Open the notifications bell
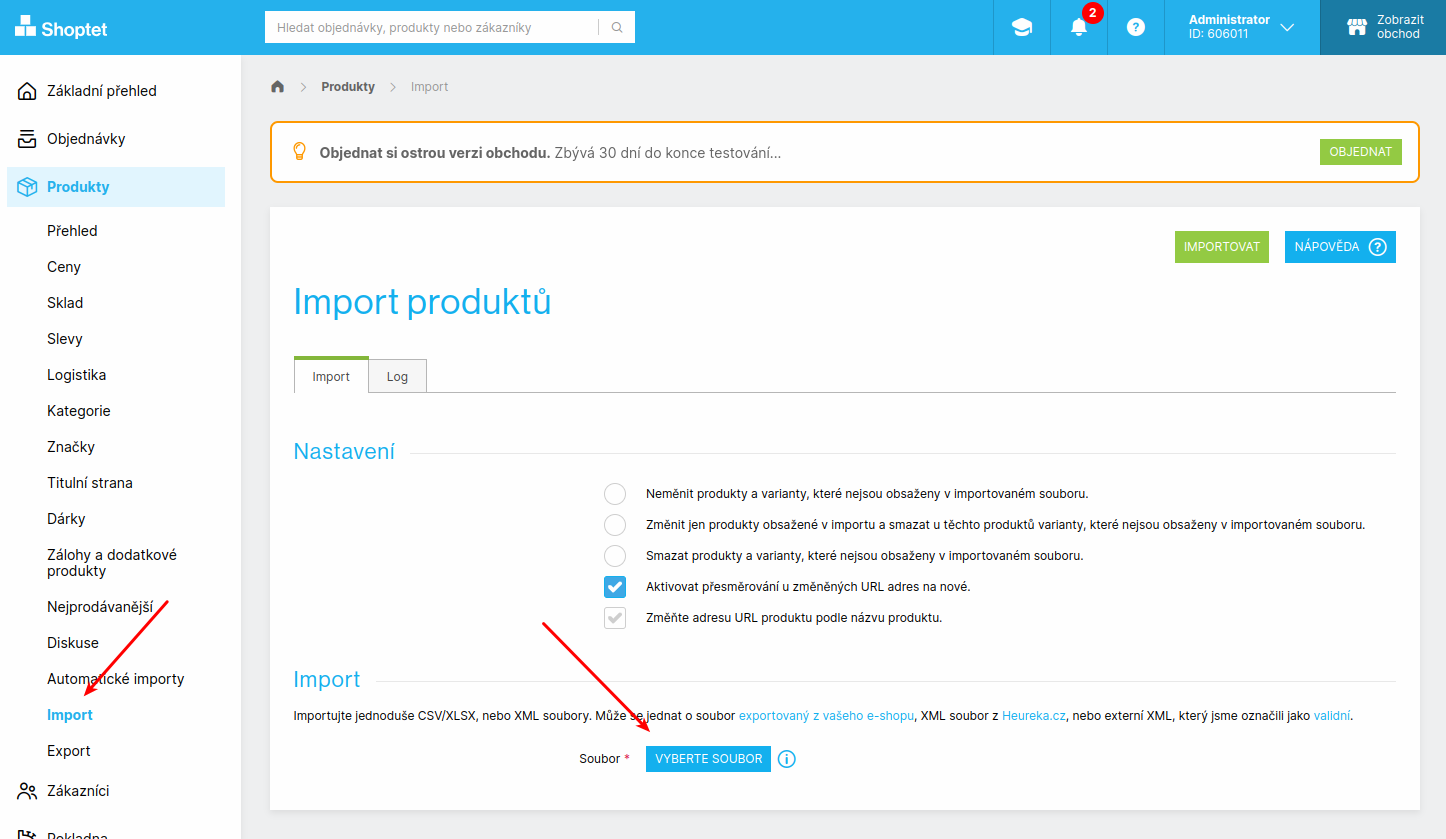 (x=1079, y=28)
